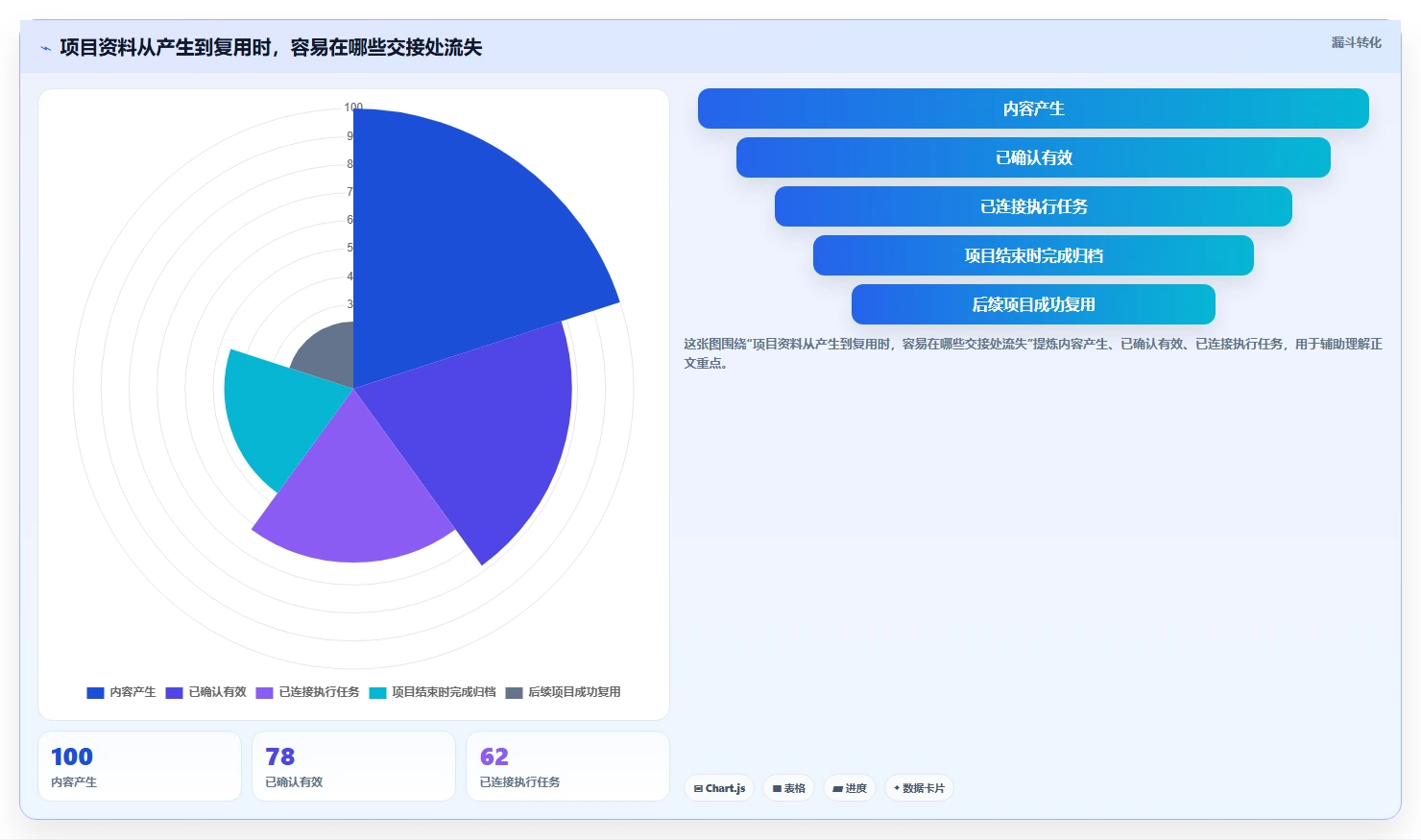Toggle the 后续项目成功复用 legend color box

[515, 692]
